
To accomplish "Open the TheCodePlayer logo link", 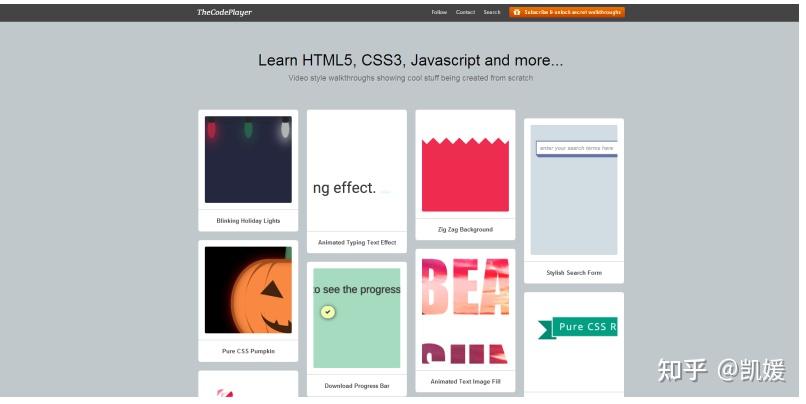I will 224,12.
